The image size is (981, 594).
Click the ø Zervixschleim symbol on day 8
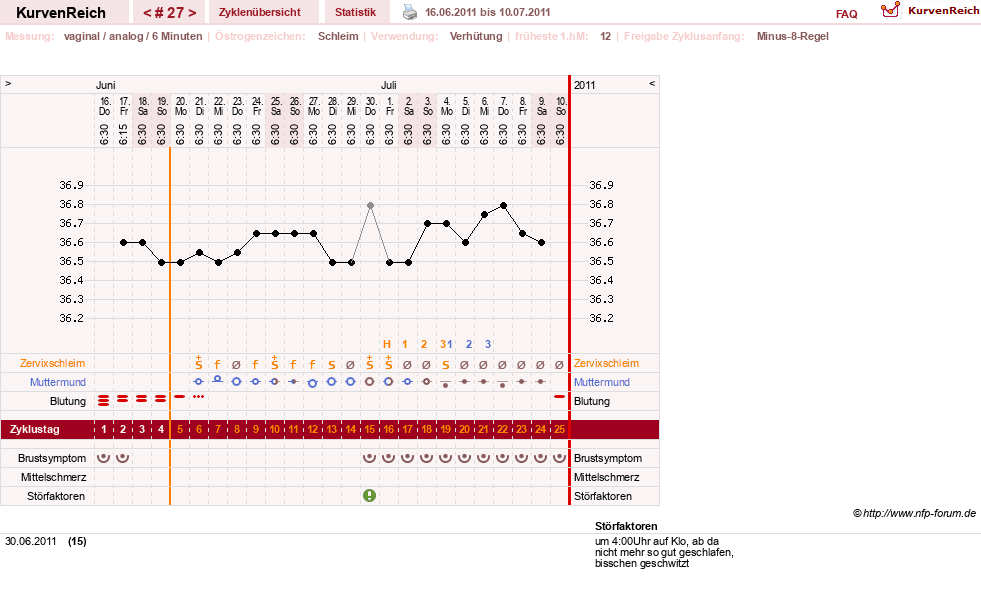click(236, 365)
